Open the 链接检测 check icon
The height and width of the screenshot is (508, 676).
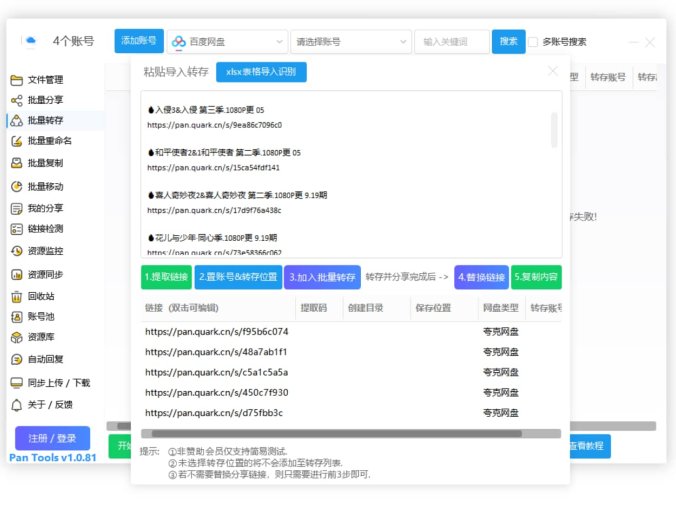16,229
